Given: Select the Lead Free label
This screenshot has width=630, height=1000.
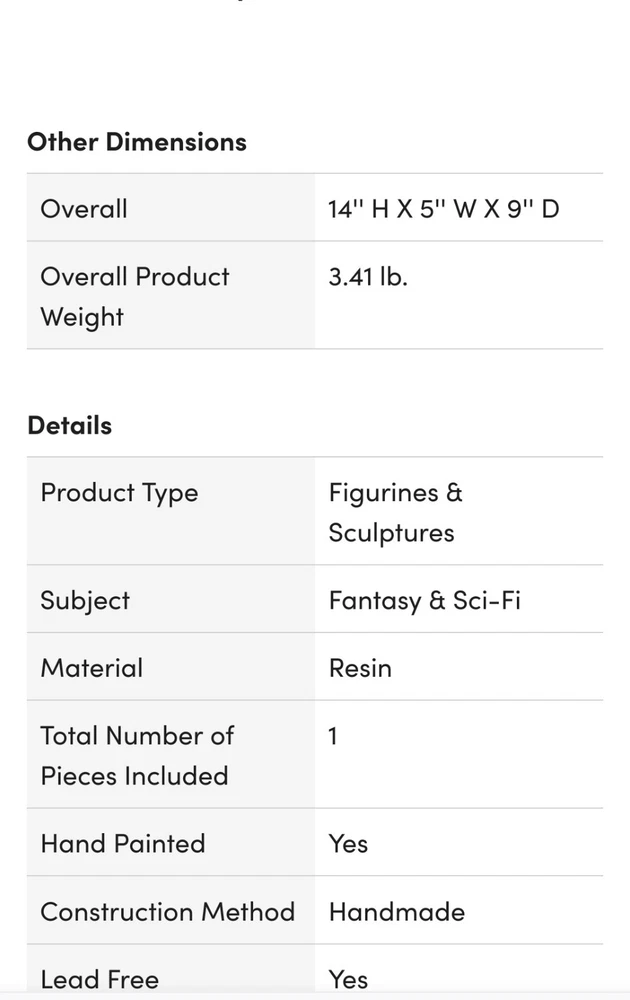Looking at the screenshot, I should pyautogui.click(x=99, y=979).
